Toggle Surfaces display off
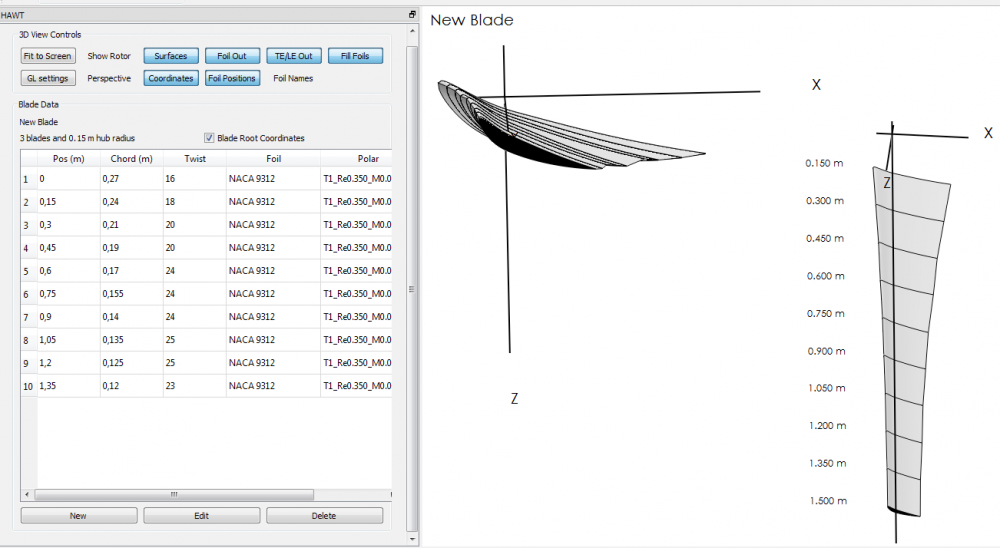Screen dimensions: 1000x548 click(x=171, y=56)
